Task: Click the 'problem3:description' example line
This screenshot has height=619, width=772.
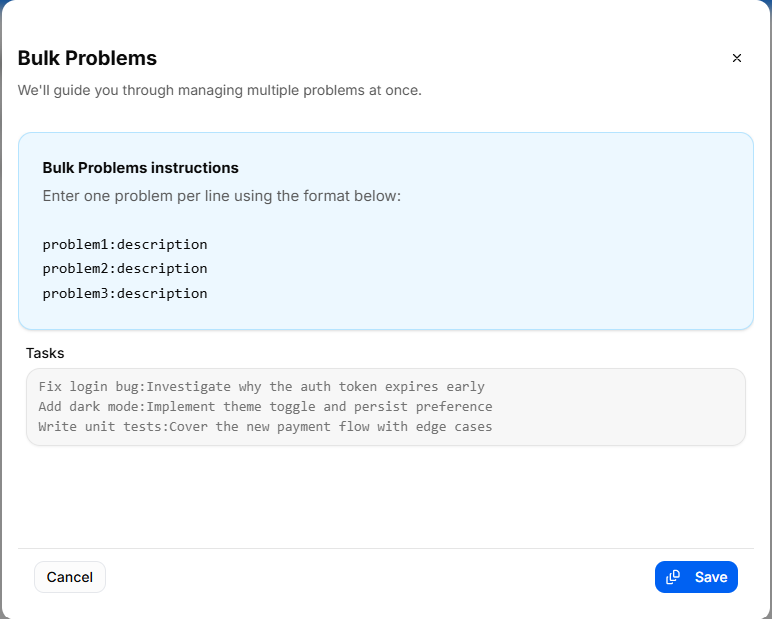Action: click(125, 293)
